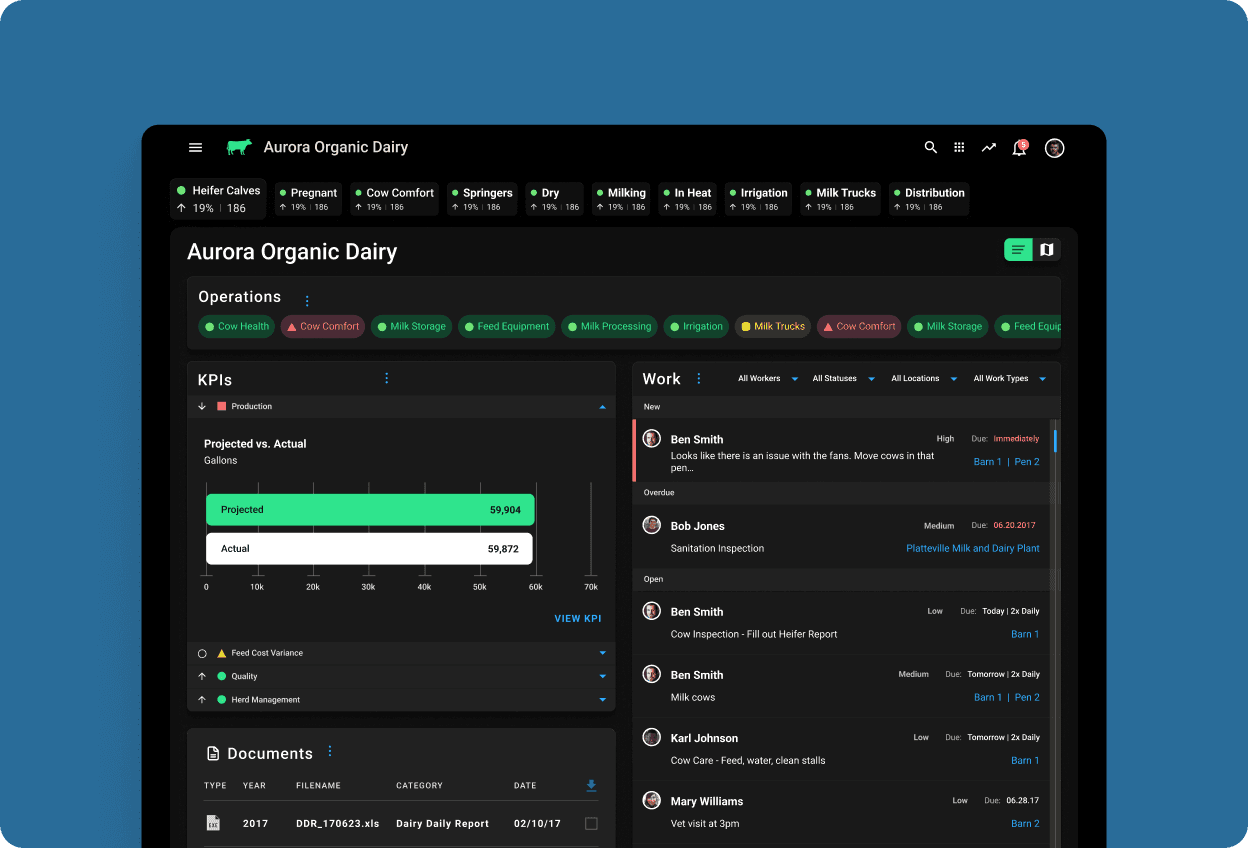Open search with the magnifier icon
Image resolution: width=1248 pixels, height=848 pixels.
(931, 147)
